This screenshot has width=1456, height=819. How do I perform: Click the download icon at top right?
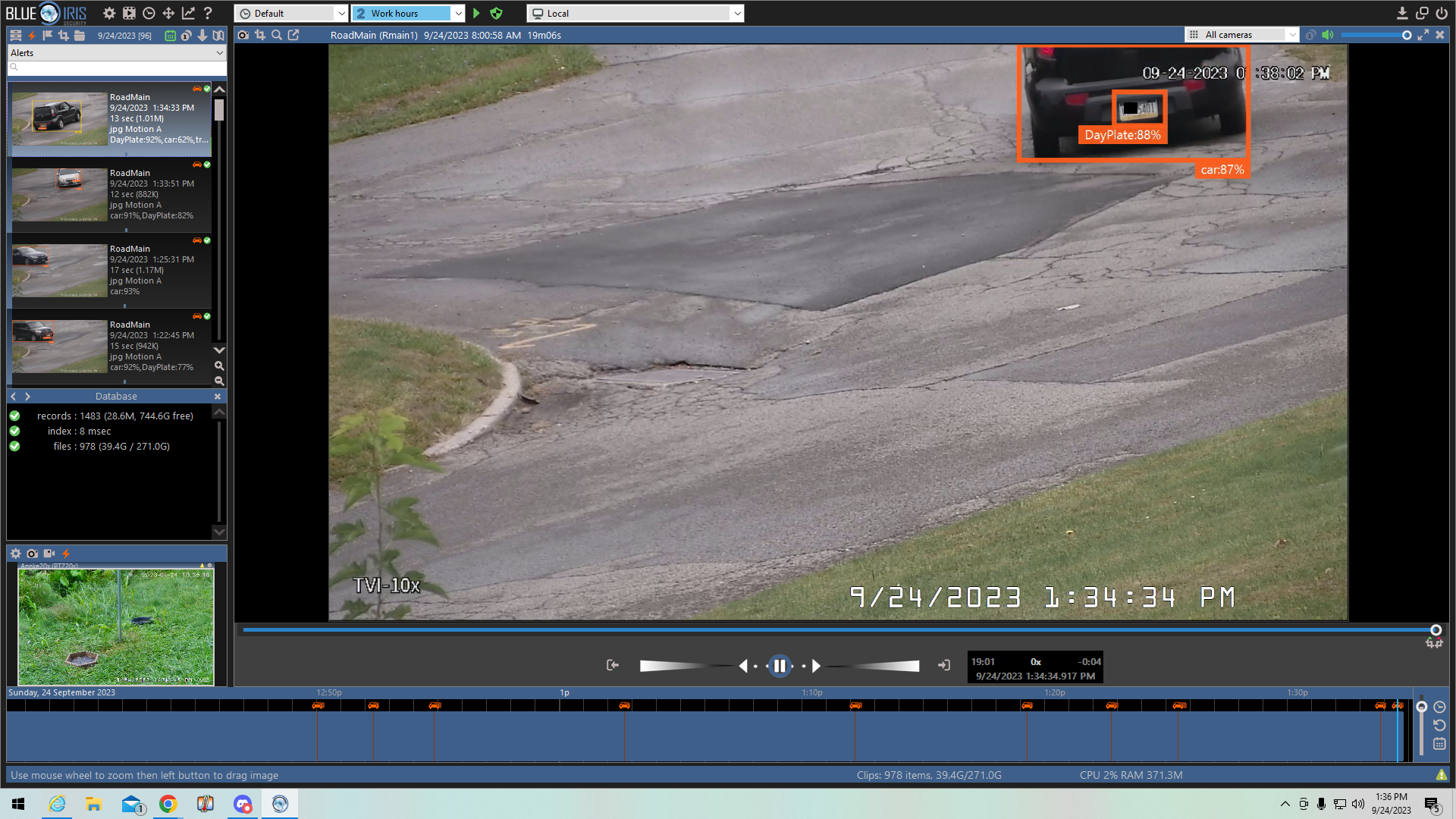(1402, 13)
